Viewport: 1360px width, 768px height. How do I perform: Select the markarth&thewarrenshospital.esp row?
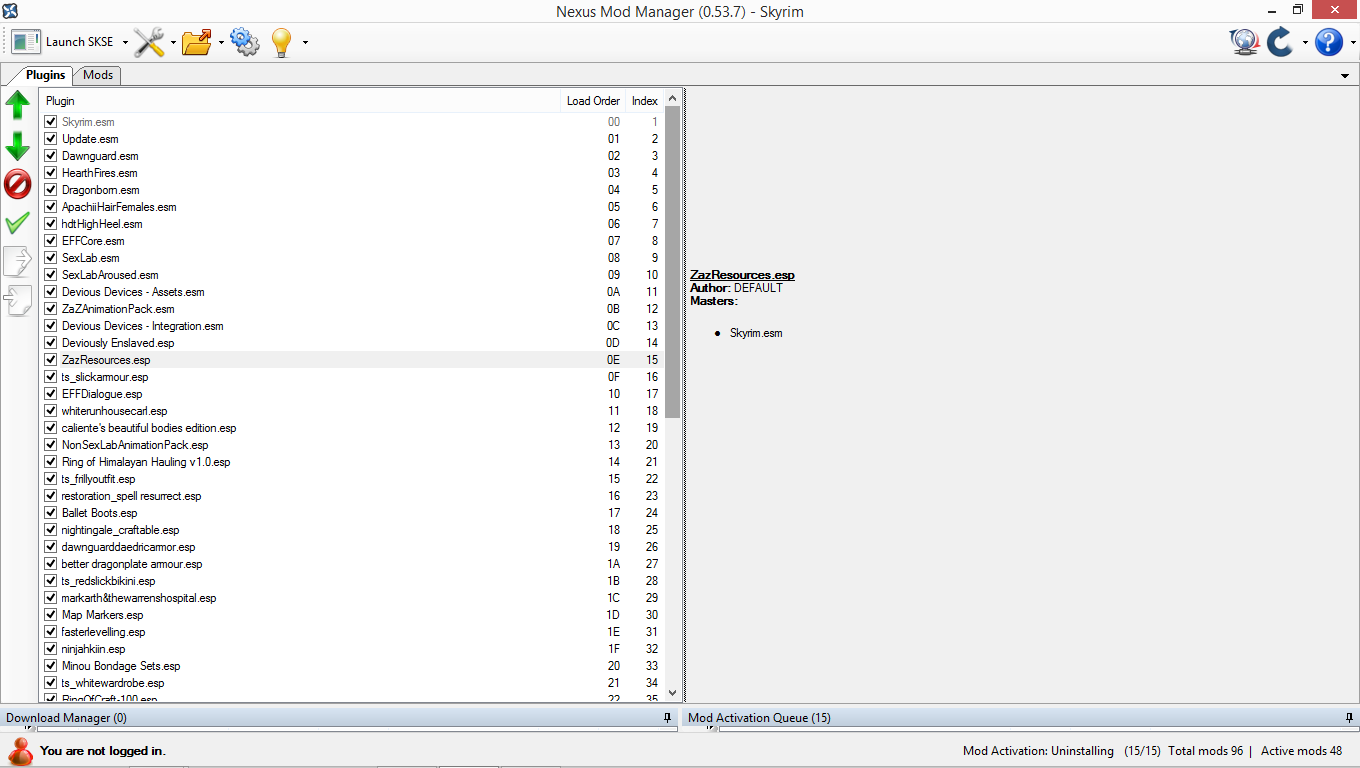point(352,598)
